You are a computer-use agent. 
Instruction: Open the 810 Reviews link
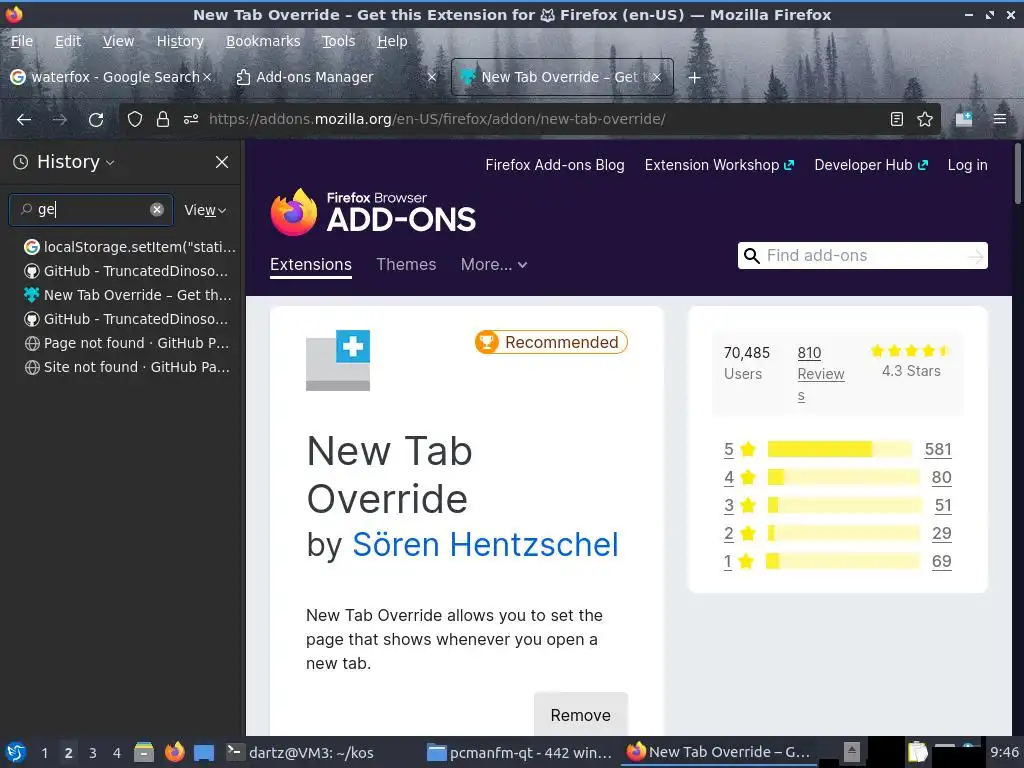coord(821,374)
